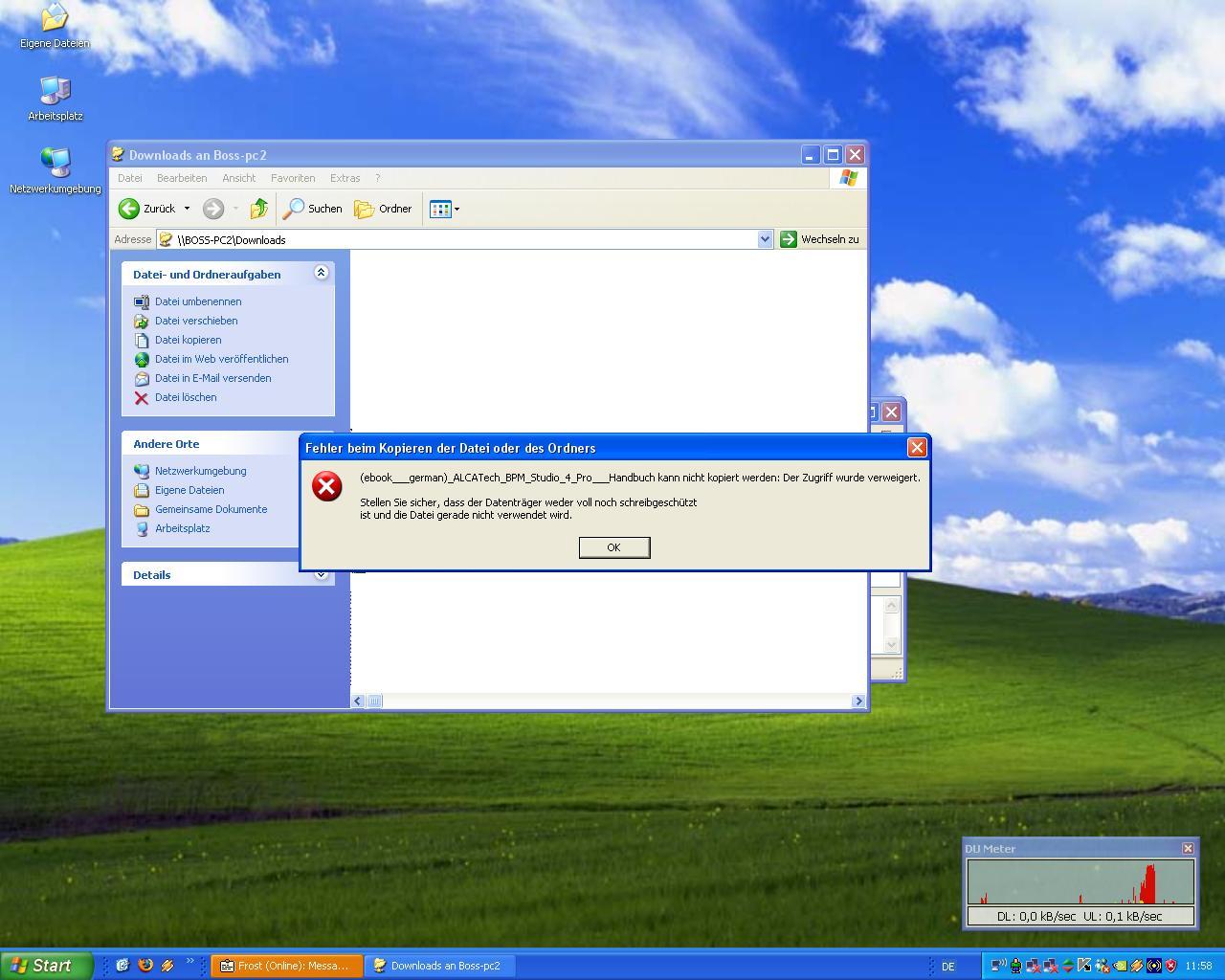The image size is (1225, 980).
Task: Click MSN Messenger tray icon
Action: tap(1102, 966)
